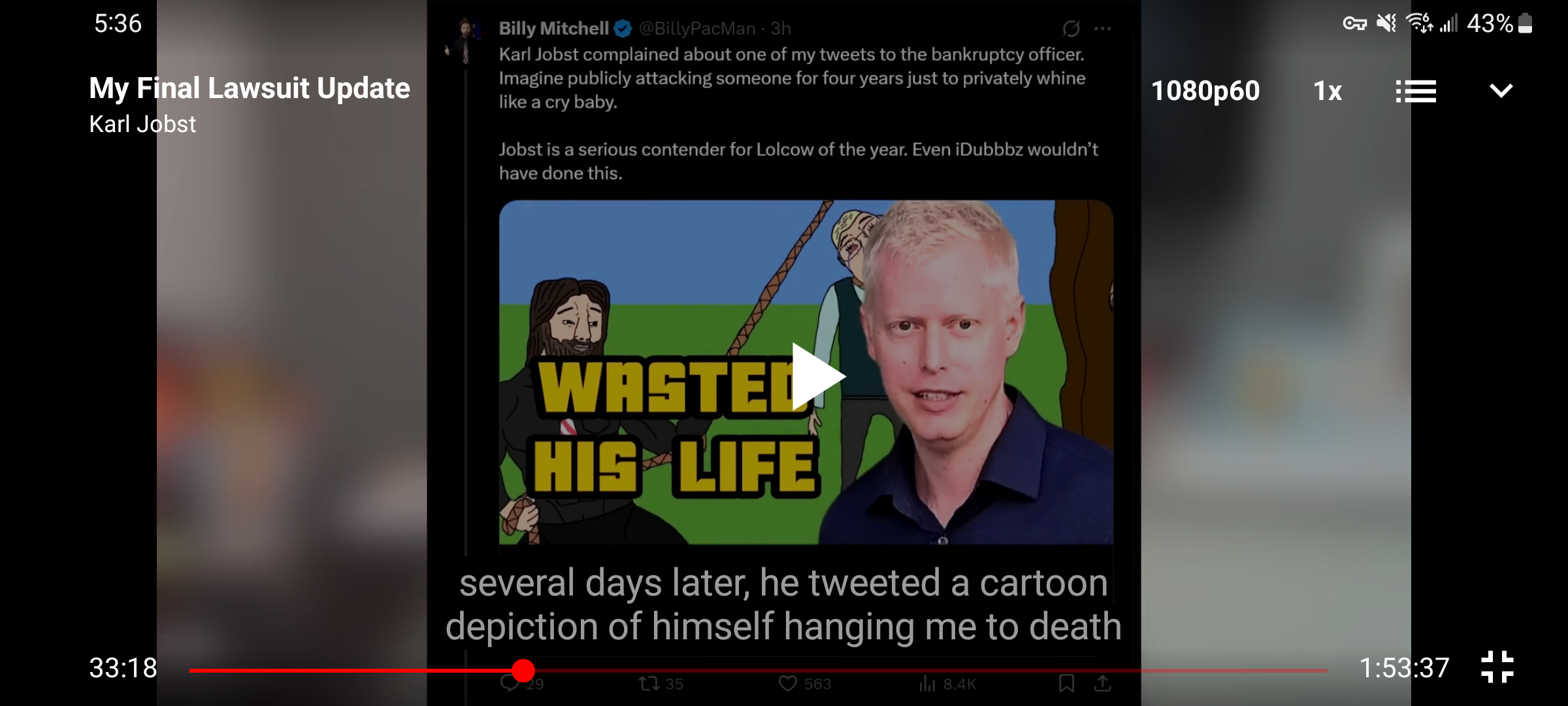
Task: Collapse player with the down chevron
Action: [1501, 90]
